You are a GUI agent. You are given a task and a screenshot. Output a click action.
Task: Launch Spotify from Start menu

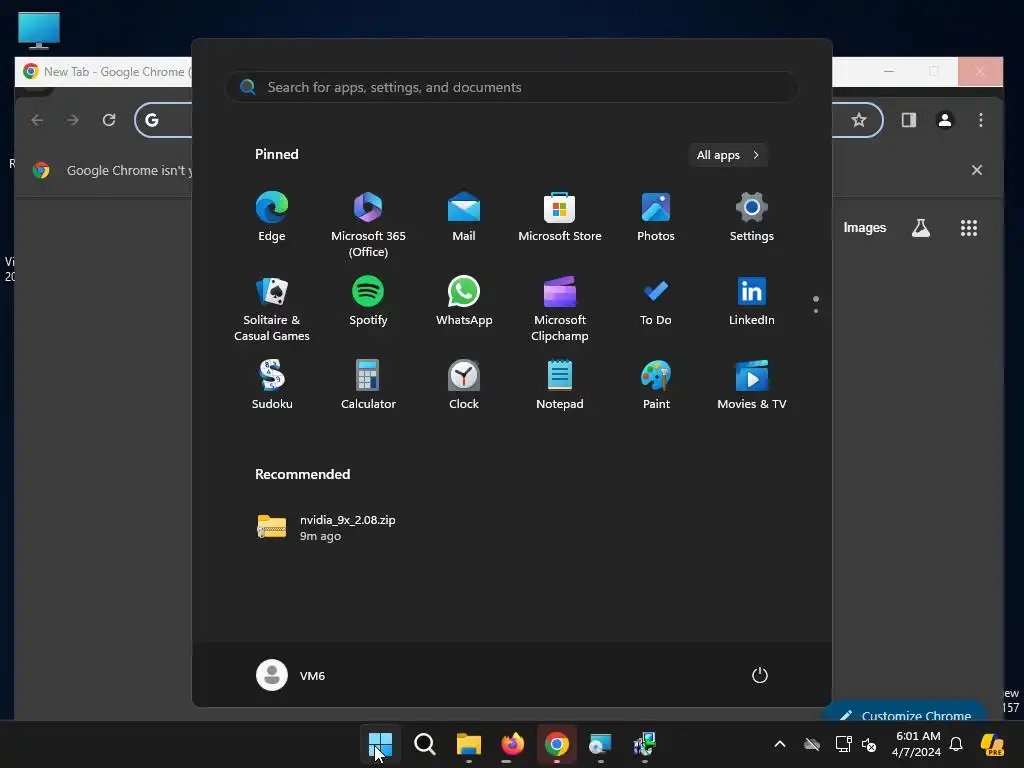tap(368, 301)
